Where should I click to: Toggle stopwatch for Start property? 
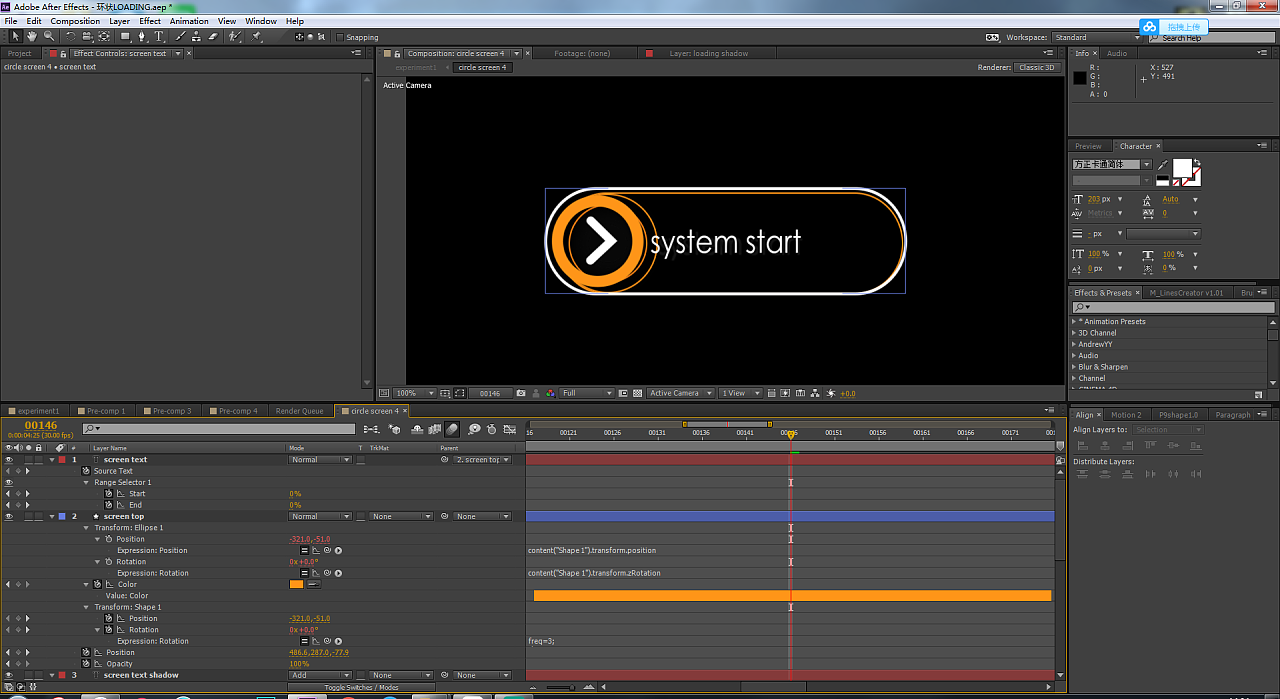(x=111, y=494)
